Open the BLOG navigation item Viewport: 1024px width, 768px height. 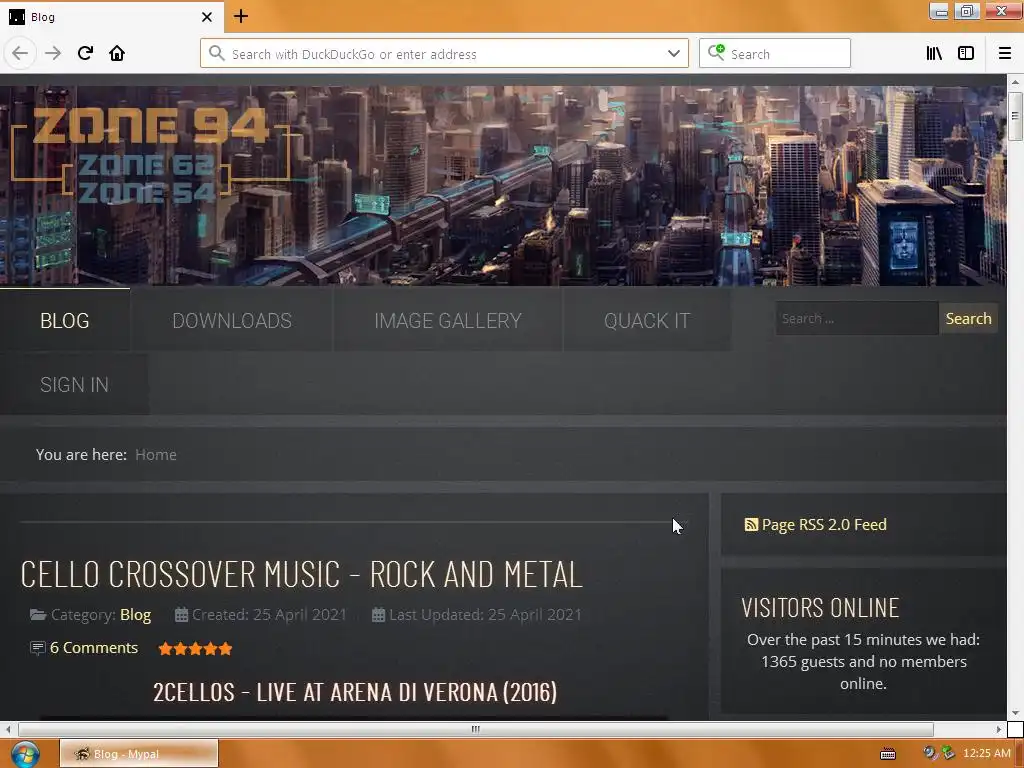(x=65, y=321)
